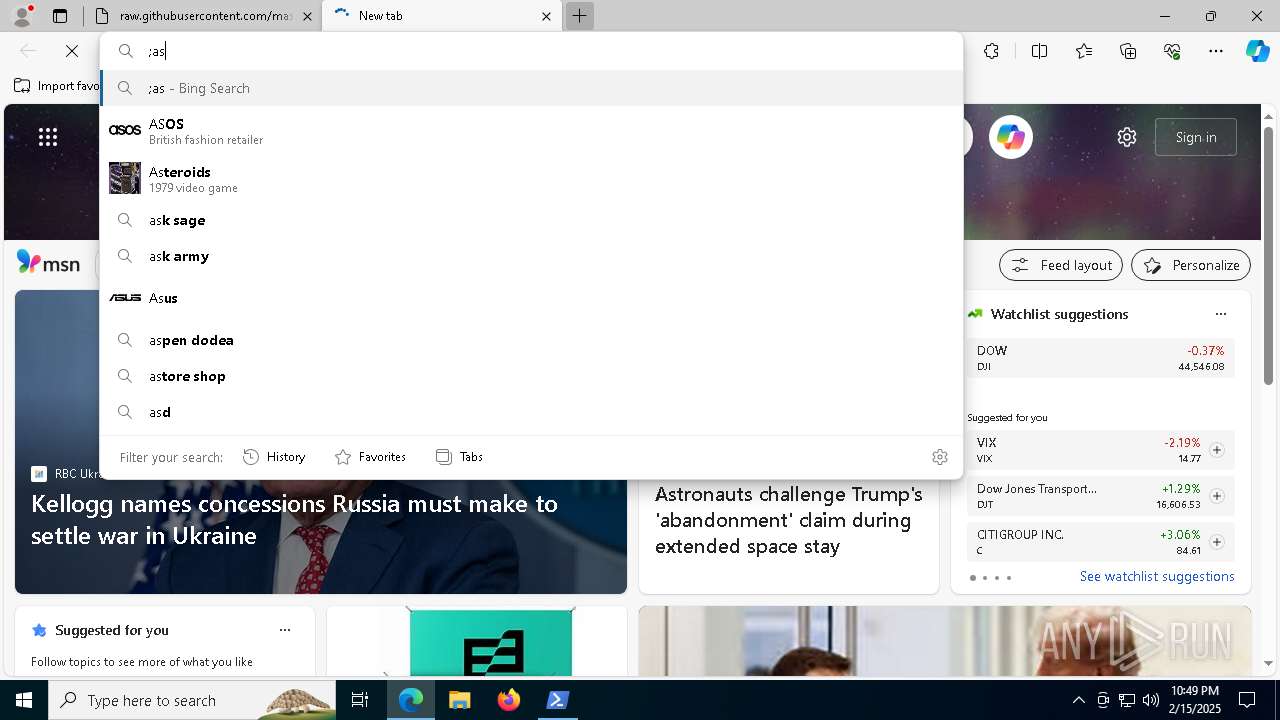Select the 'ask sage' suggestion

point(531,220)
